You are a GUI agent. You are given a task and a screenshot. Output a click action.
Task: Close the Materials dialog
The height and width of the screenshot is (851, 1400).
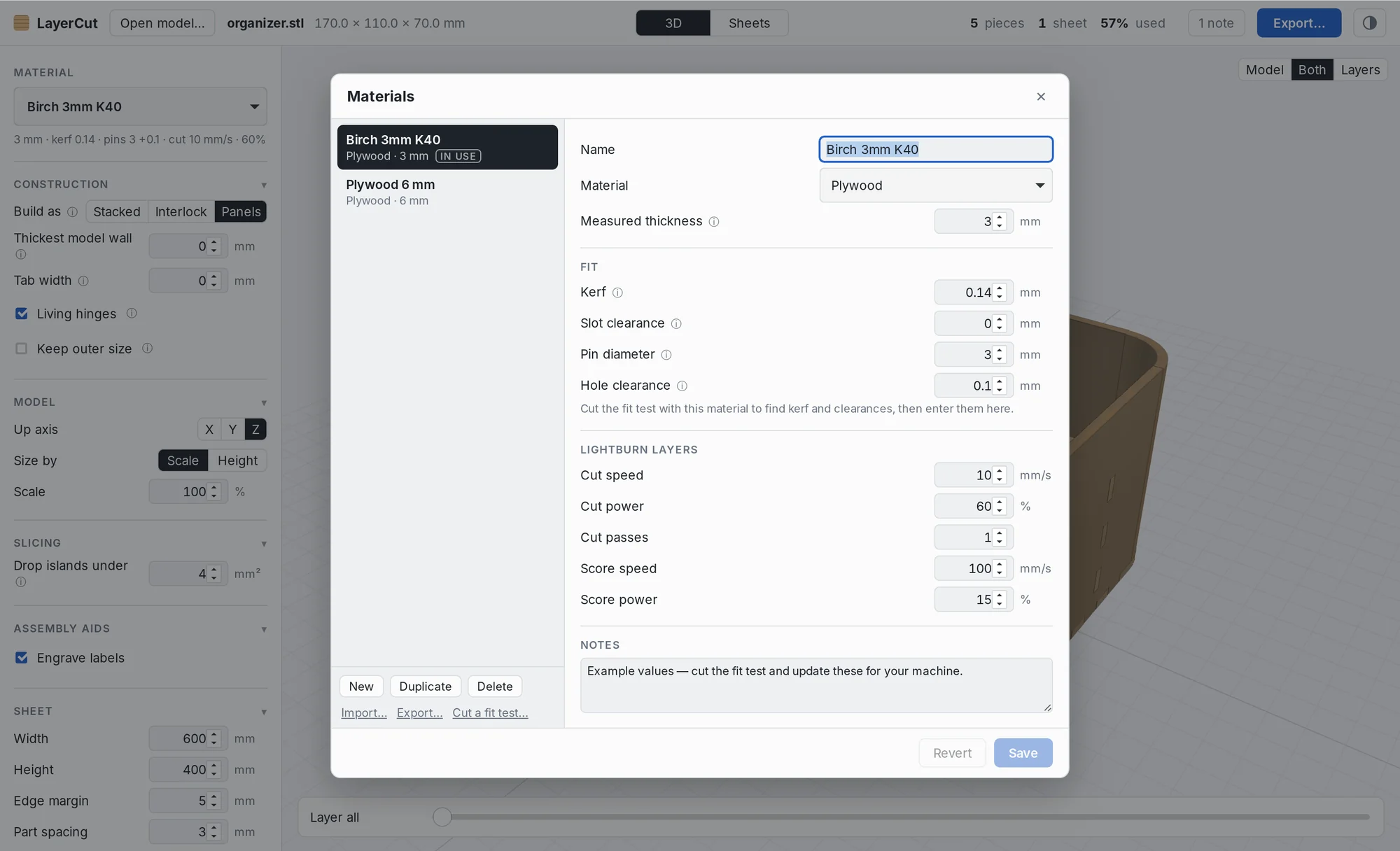[1041, 97]
